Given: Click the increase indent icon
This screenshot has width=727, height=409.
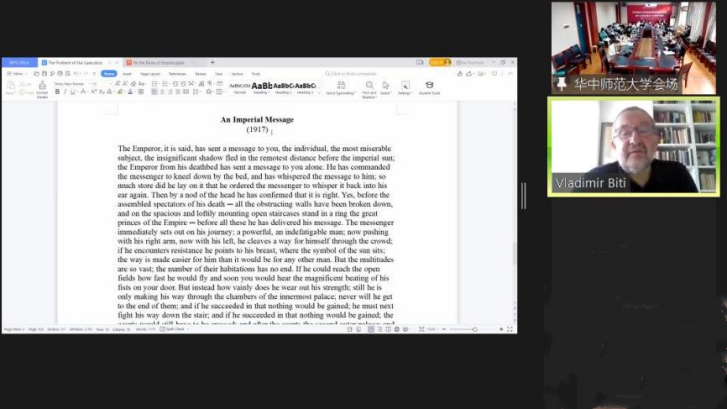Looking at the screenshot, I should pos(183,83).
